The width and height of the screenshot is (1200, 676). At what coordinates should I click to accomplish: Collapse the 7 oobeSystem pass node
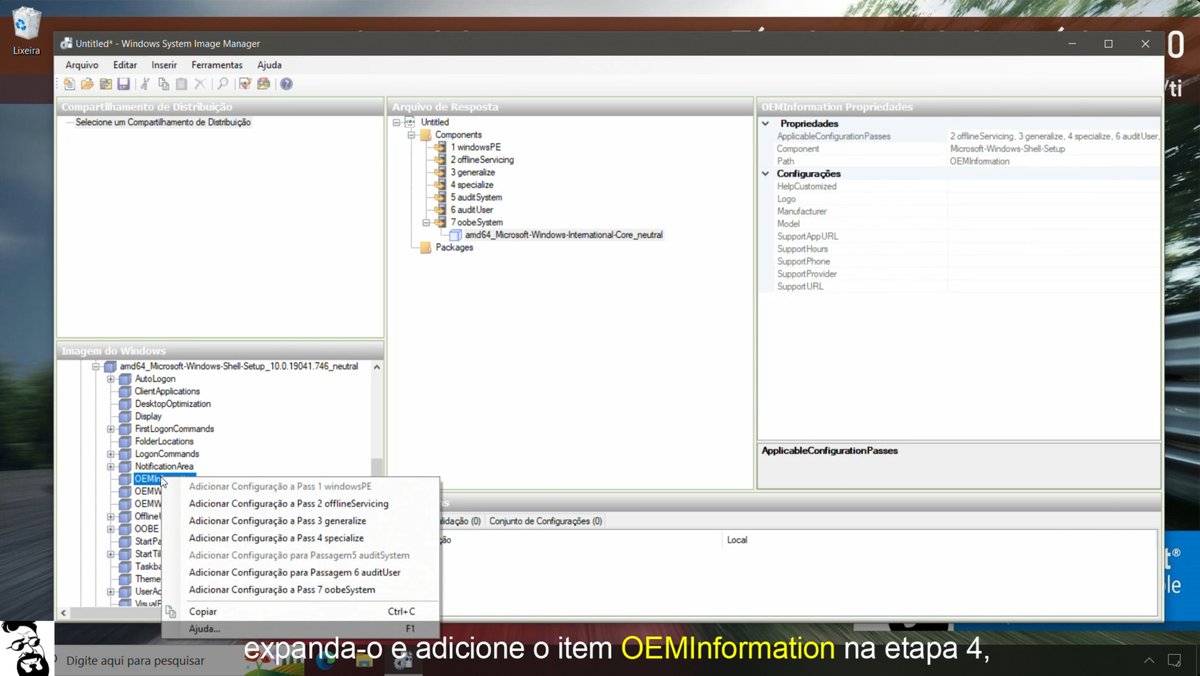(x=426, y=222)
